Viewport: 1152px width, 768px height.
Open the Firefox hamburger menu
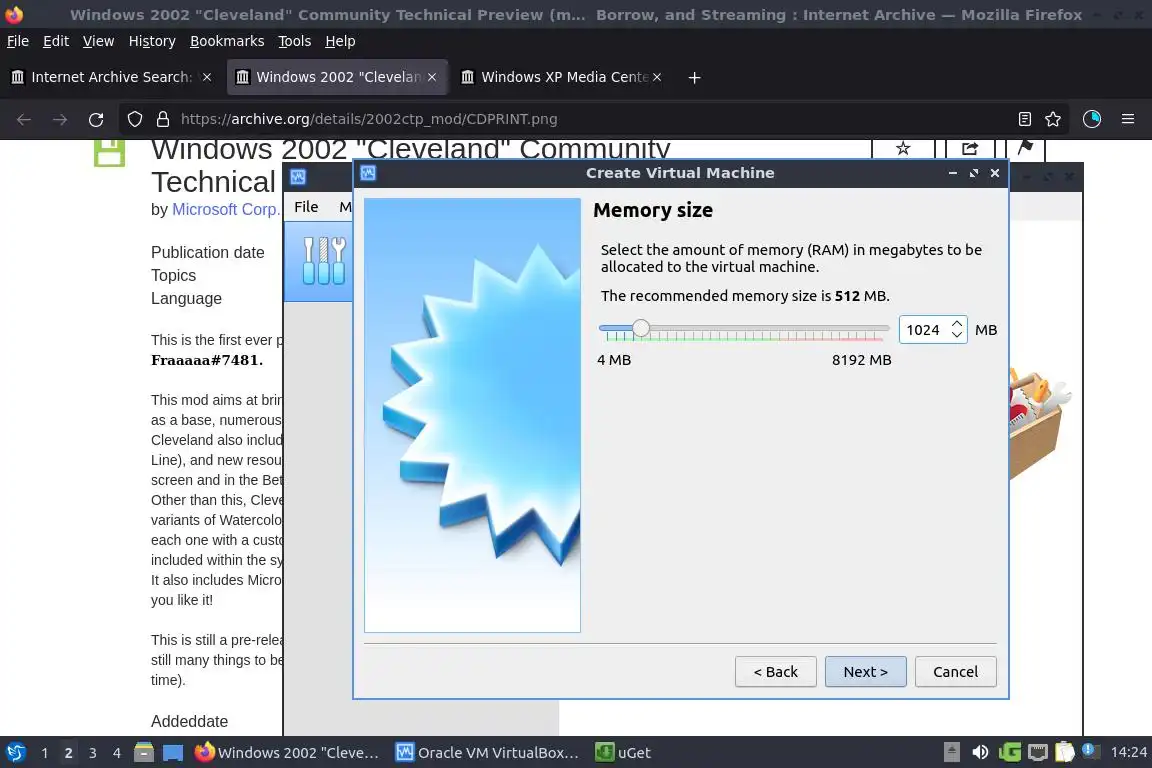[1128, 119]
